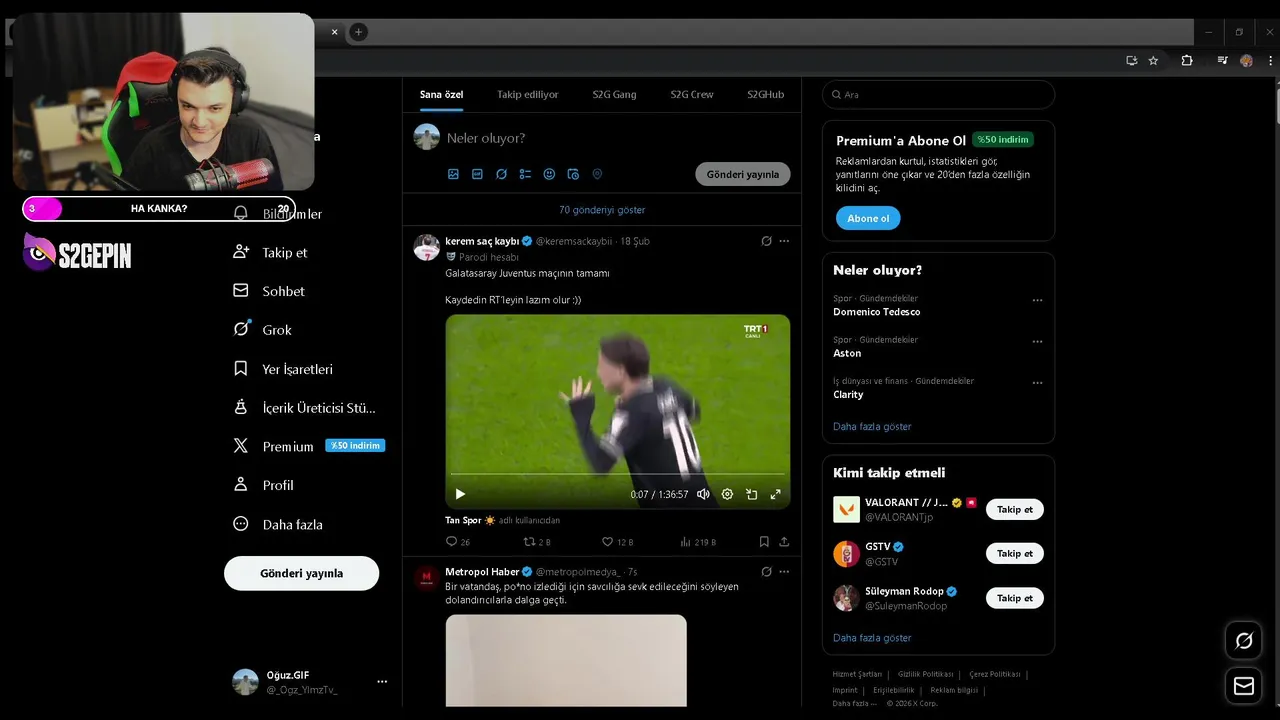
Task: Open more options on Metropol Haber post
Action: (784, 572)
